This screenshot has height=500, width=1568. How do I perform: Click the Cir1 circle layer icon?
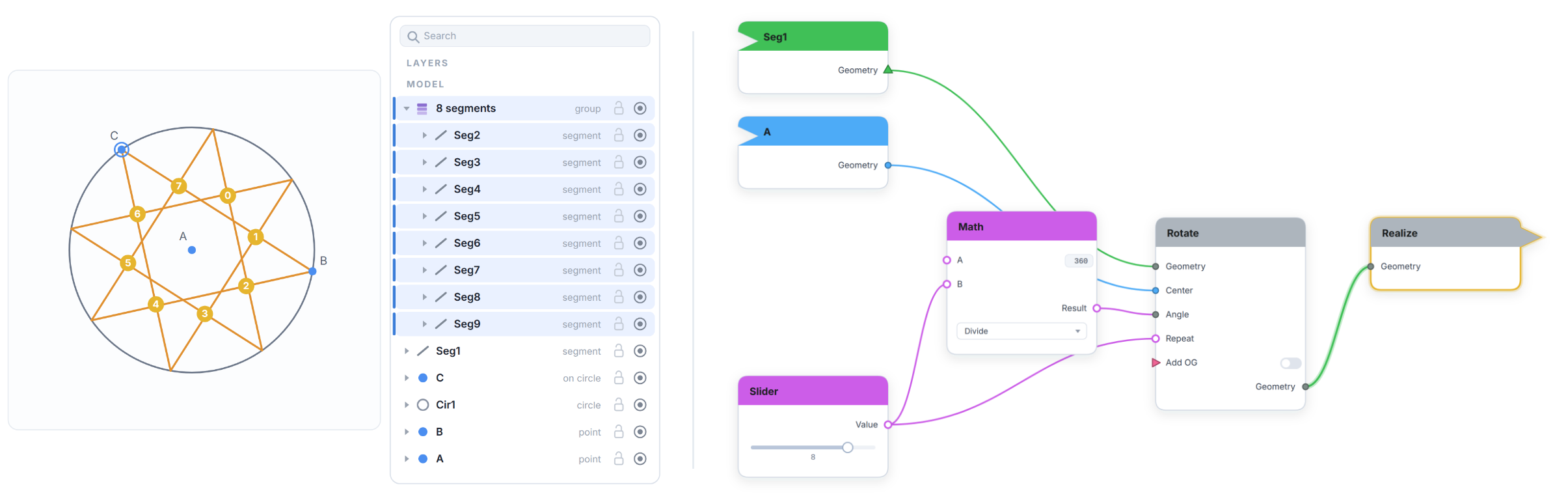(423, 405)
